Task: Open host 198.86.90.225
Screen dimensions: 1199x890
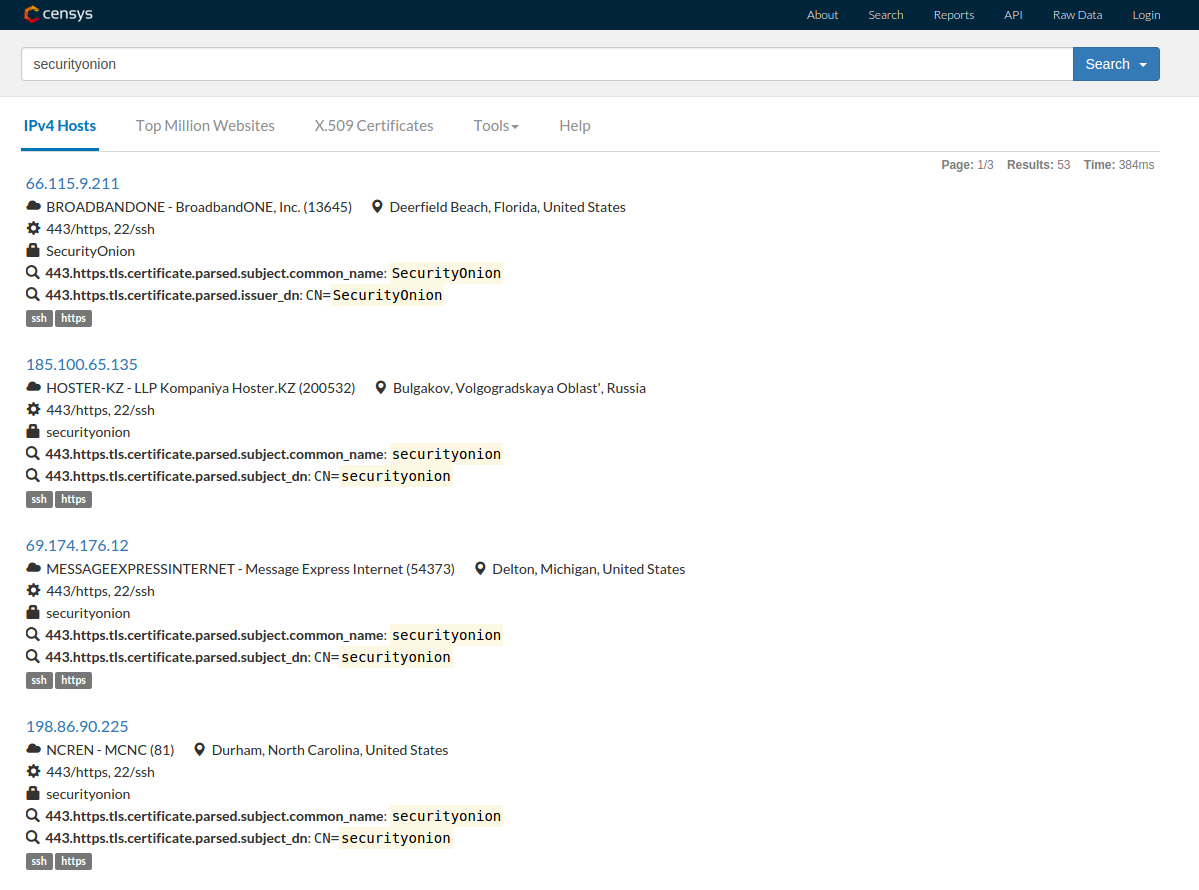Action: (77, 726)
